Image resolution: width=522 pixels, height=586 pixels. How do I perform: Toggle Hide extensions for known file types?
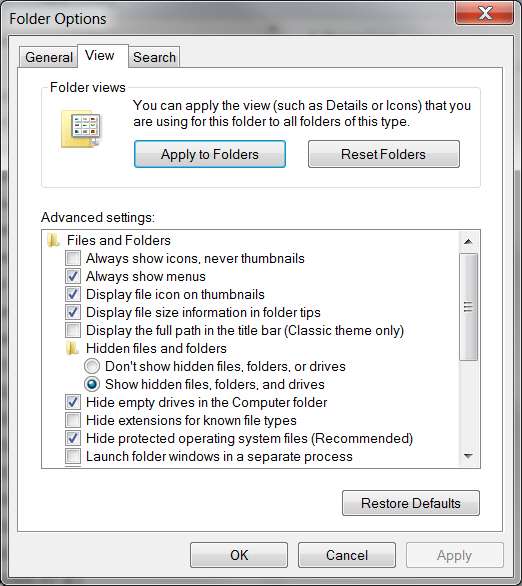coord(73,420)
